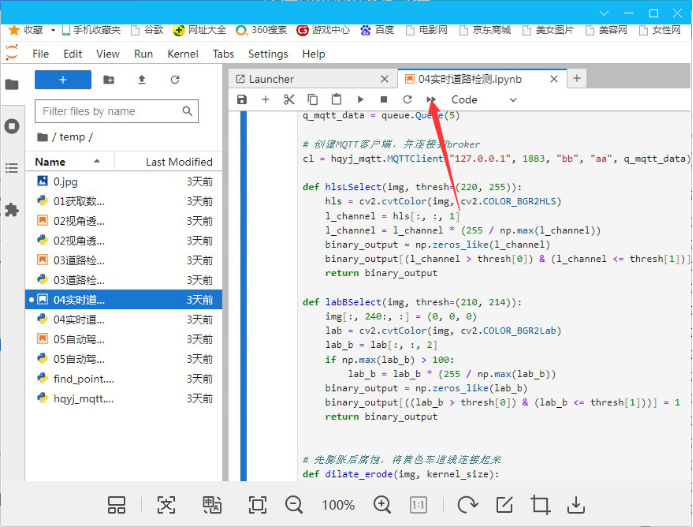Cut the selected cell with scissors icon

point(289,100)
